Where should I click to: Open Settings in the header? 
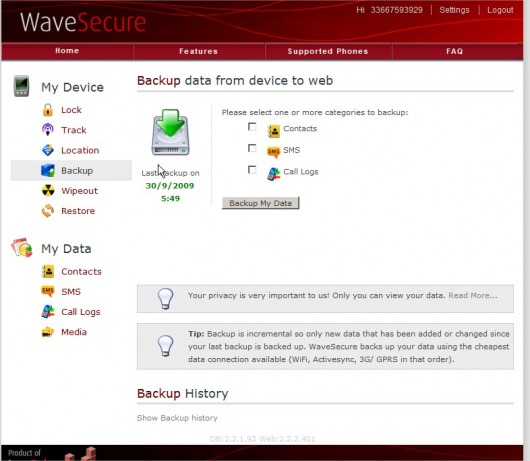tap(454, 10)
